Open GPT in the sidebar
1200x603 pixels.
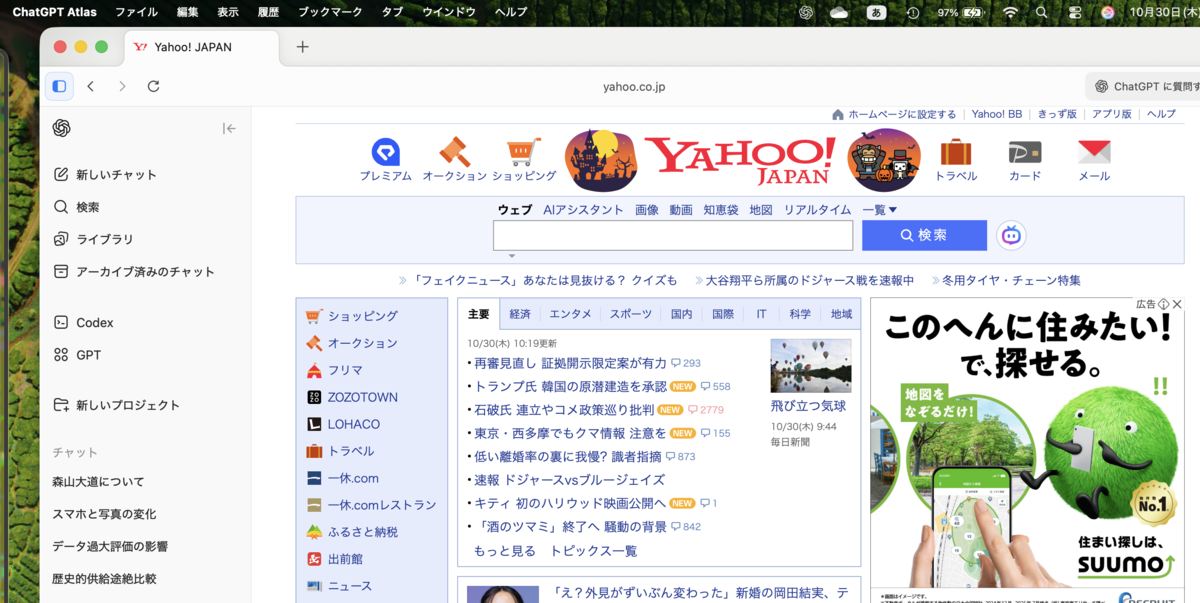point(78,355)
